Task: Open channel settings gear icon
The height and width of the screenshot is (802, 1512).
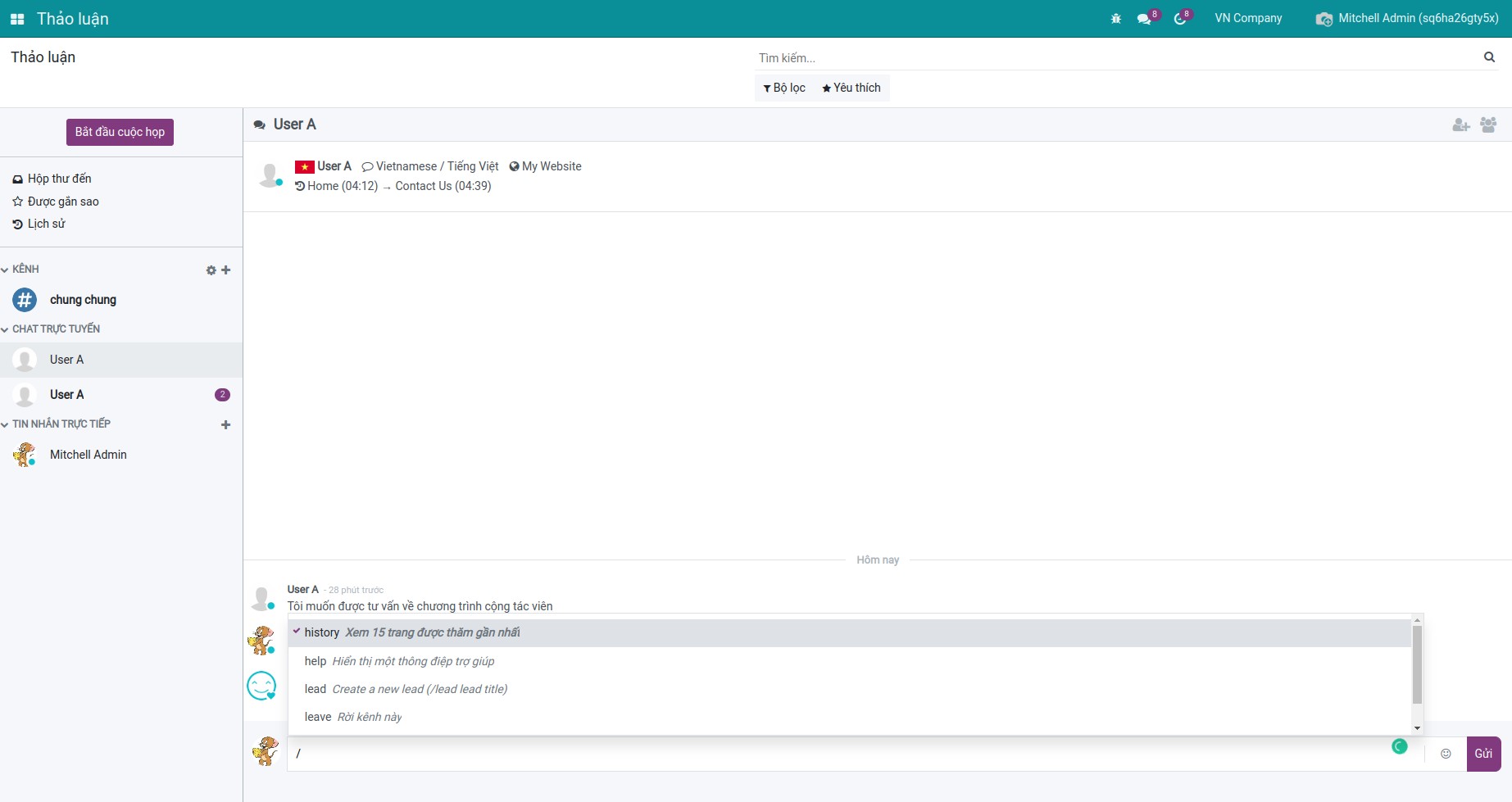Action: 211,270
